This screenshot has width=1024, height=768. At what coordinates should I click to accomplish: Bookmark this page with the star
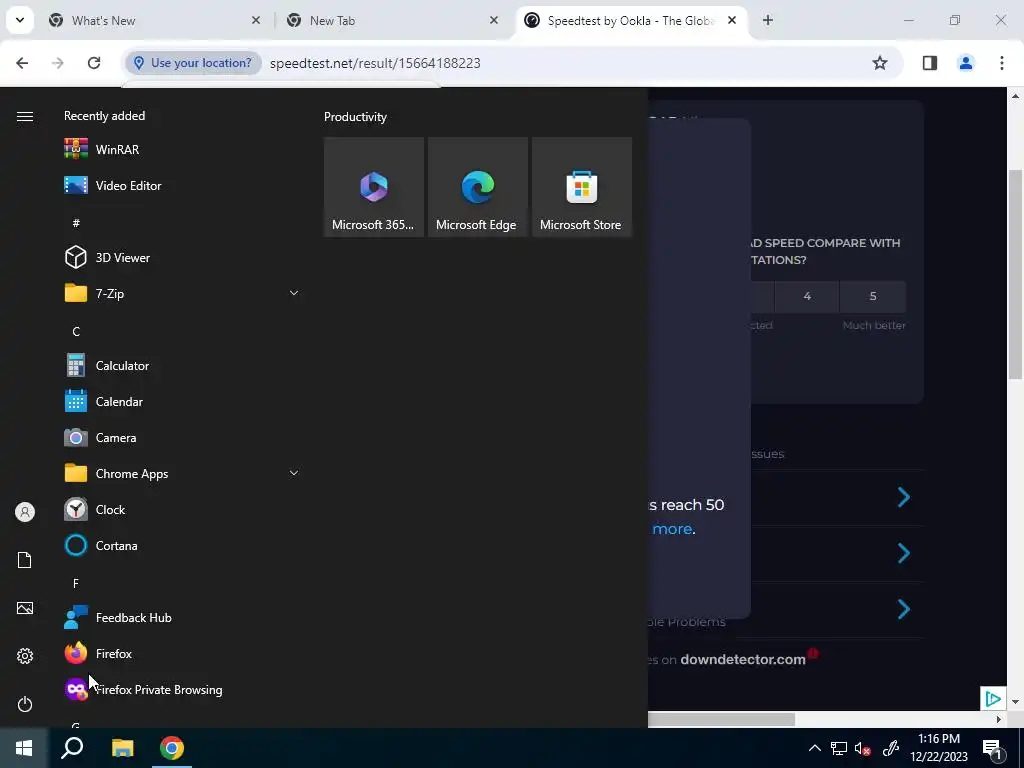[880, 63]
